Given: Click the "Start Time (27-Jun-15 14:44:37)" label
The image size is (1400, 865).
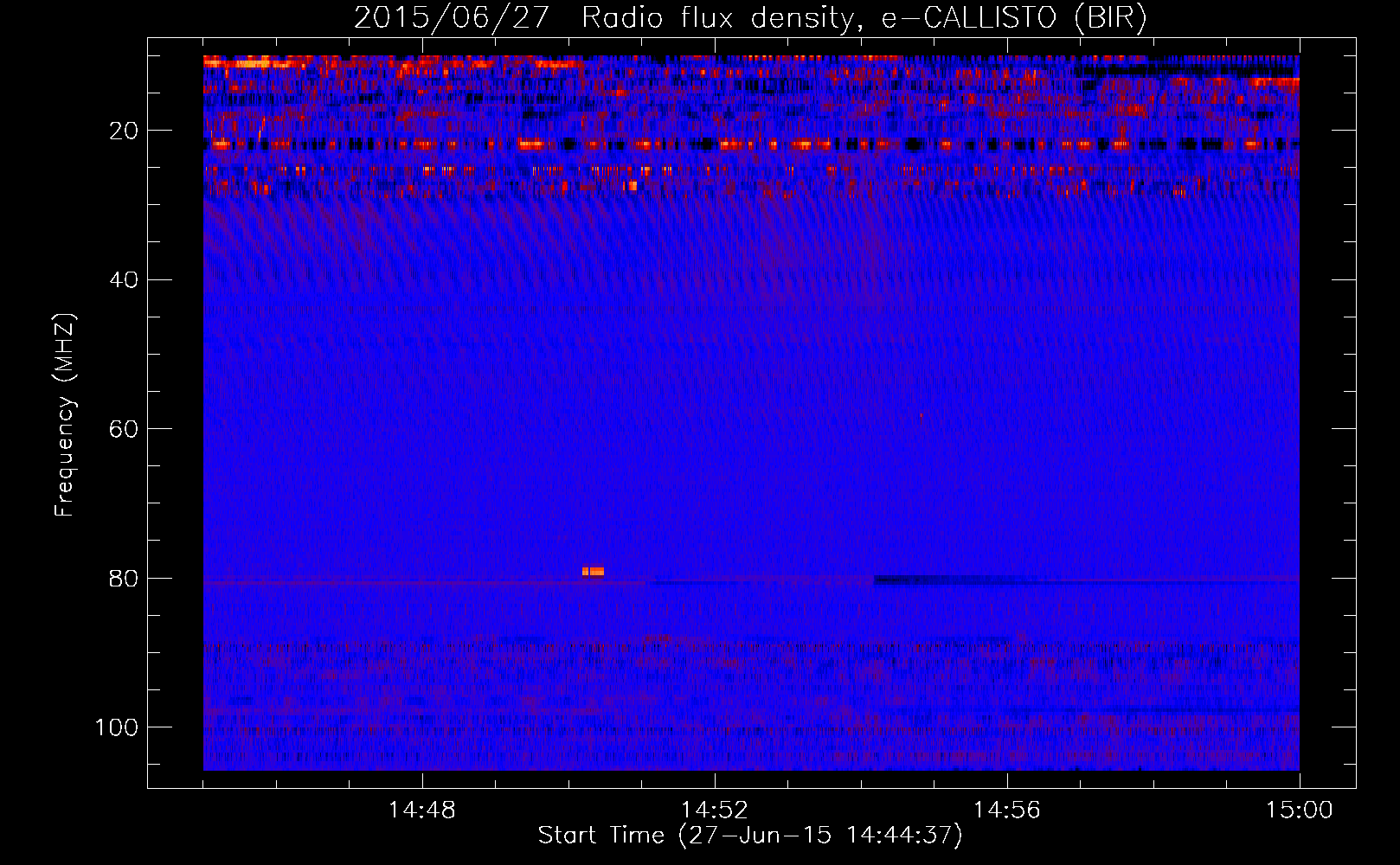Looking at the screenshot, I should click(750, 836).
